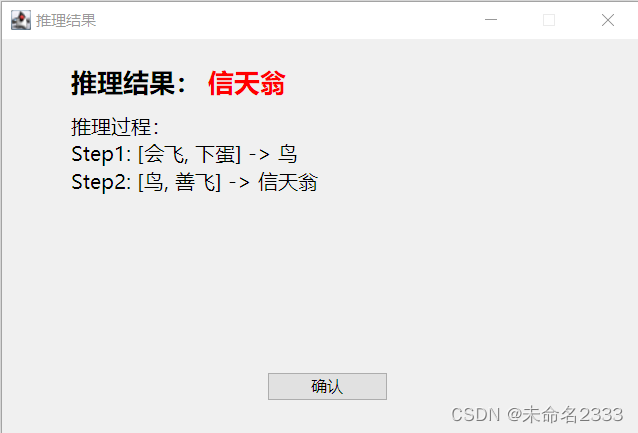Click the window title text 推理结果
The height and width of the screenshot is (433, 638).
[x=66, y=20]
